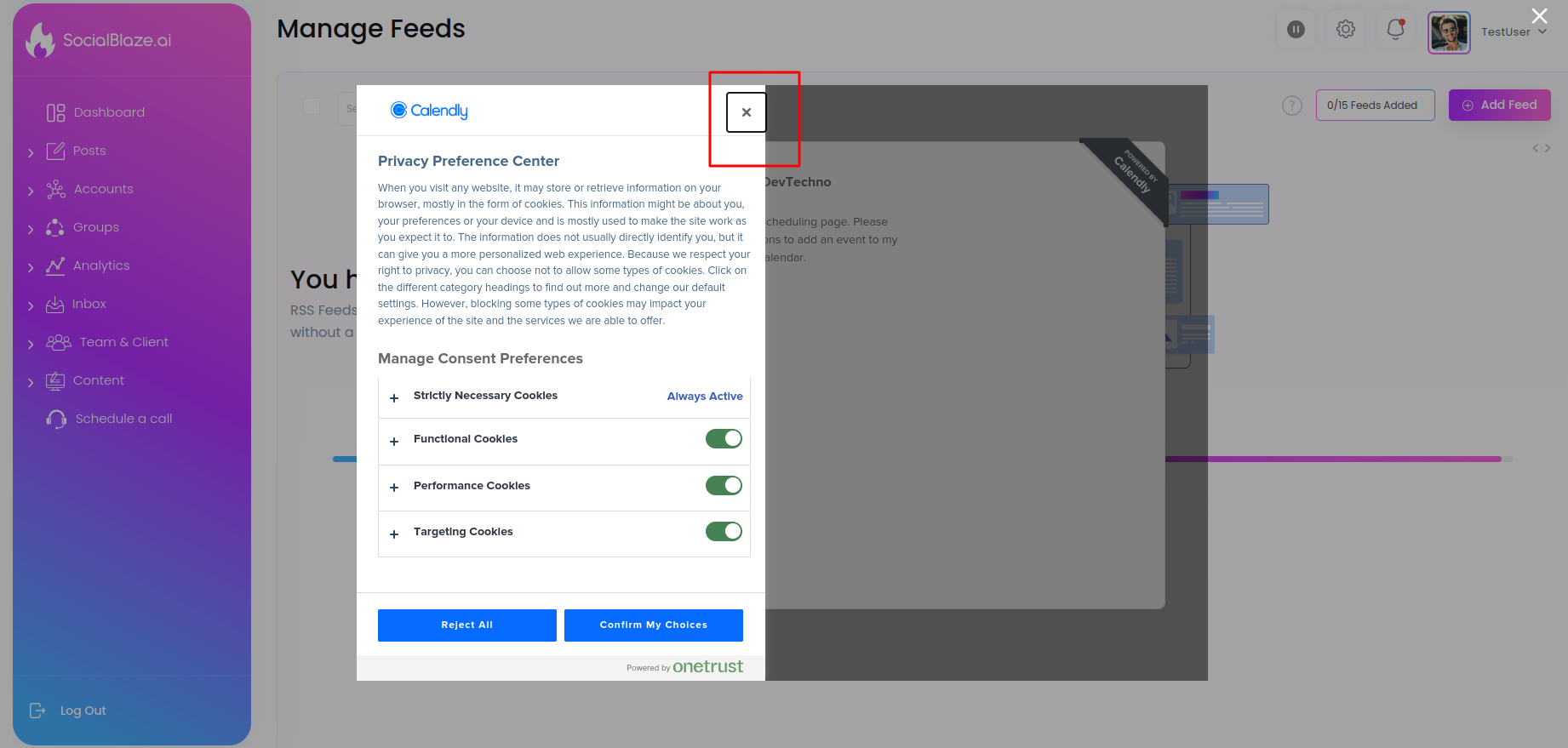The width and height of the screenshot is (1568, 748).
Task: Open the settings gear icon
Action: 1346,30
